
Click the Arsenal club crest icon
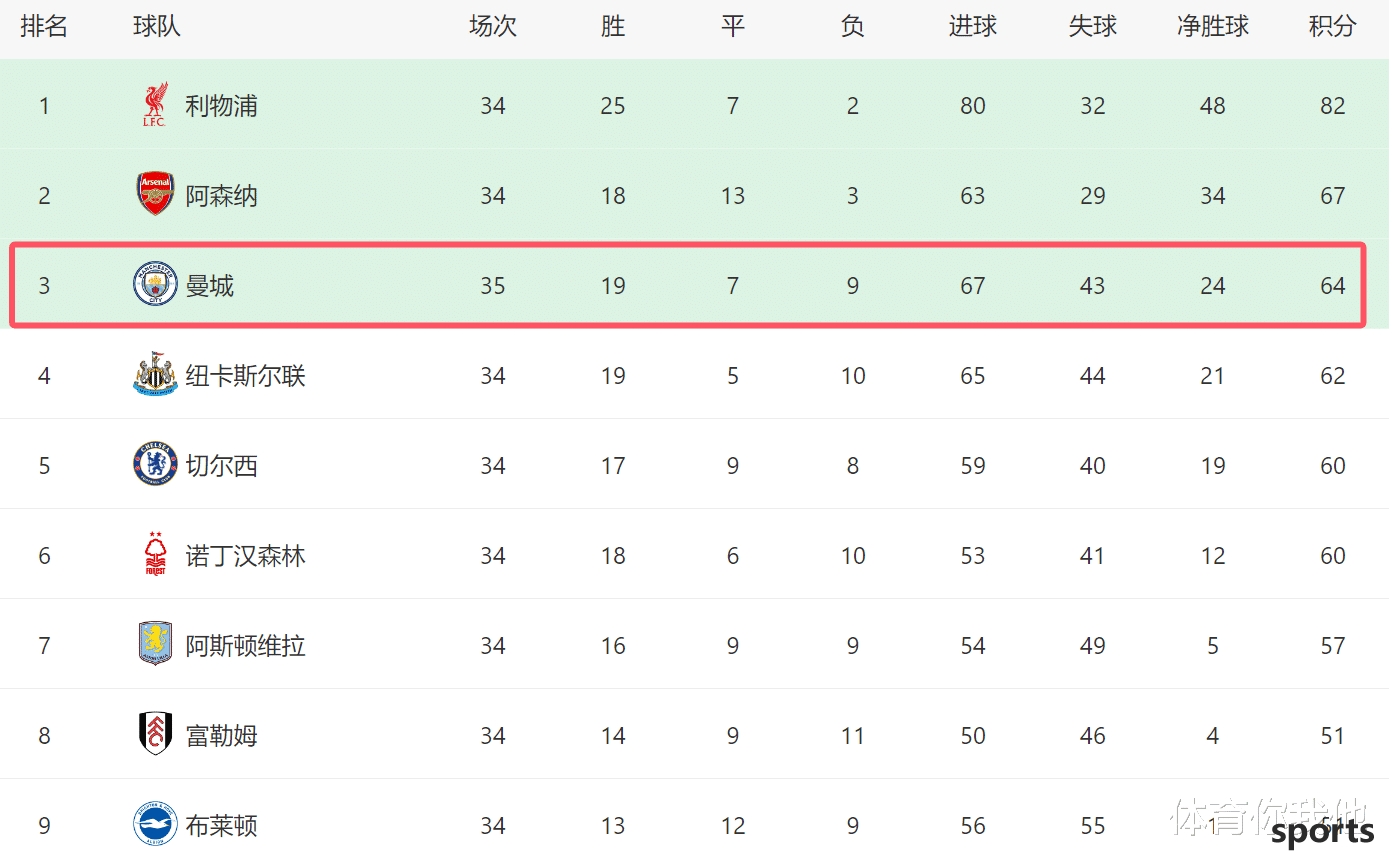pos(155,194)
